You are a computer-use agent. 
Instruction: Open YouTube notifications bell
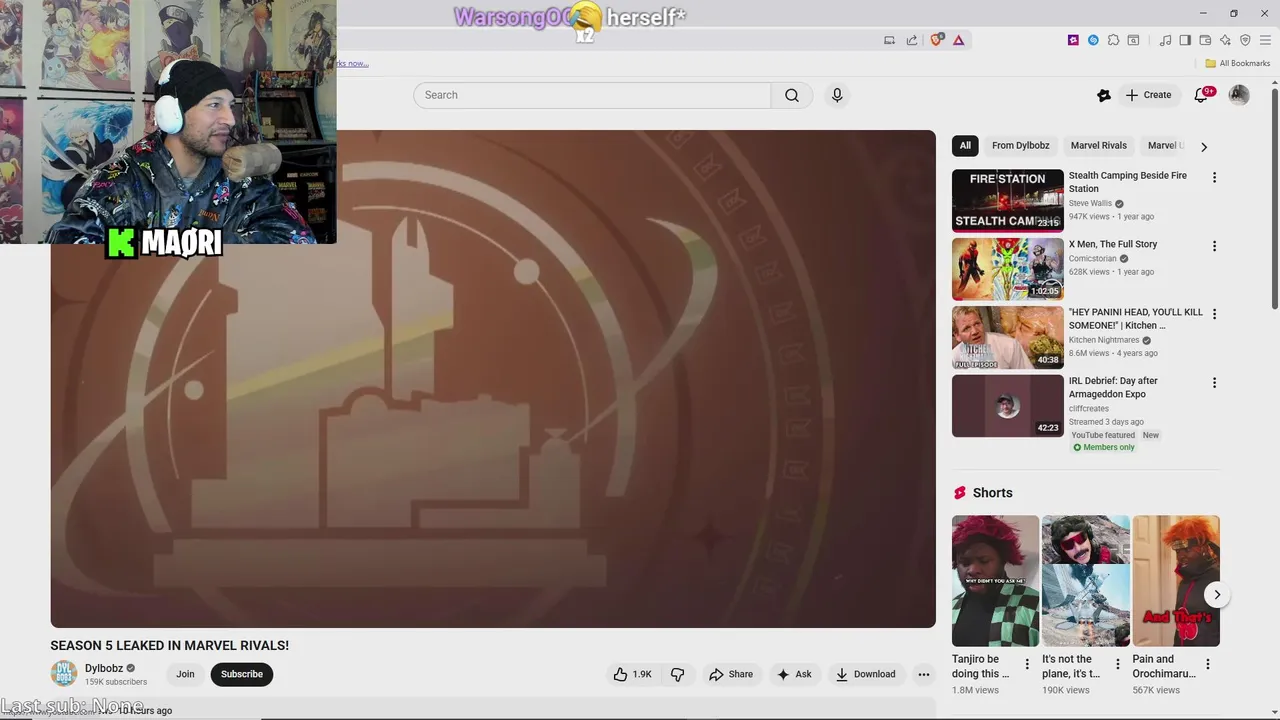[x=1202, y=95]
